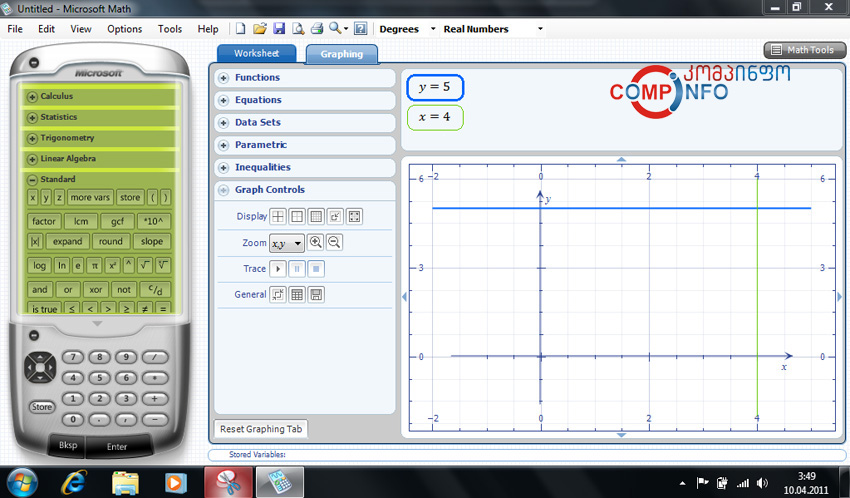Click the plotting range icon in General

pyautogui.click(x=278, y=295)
